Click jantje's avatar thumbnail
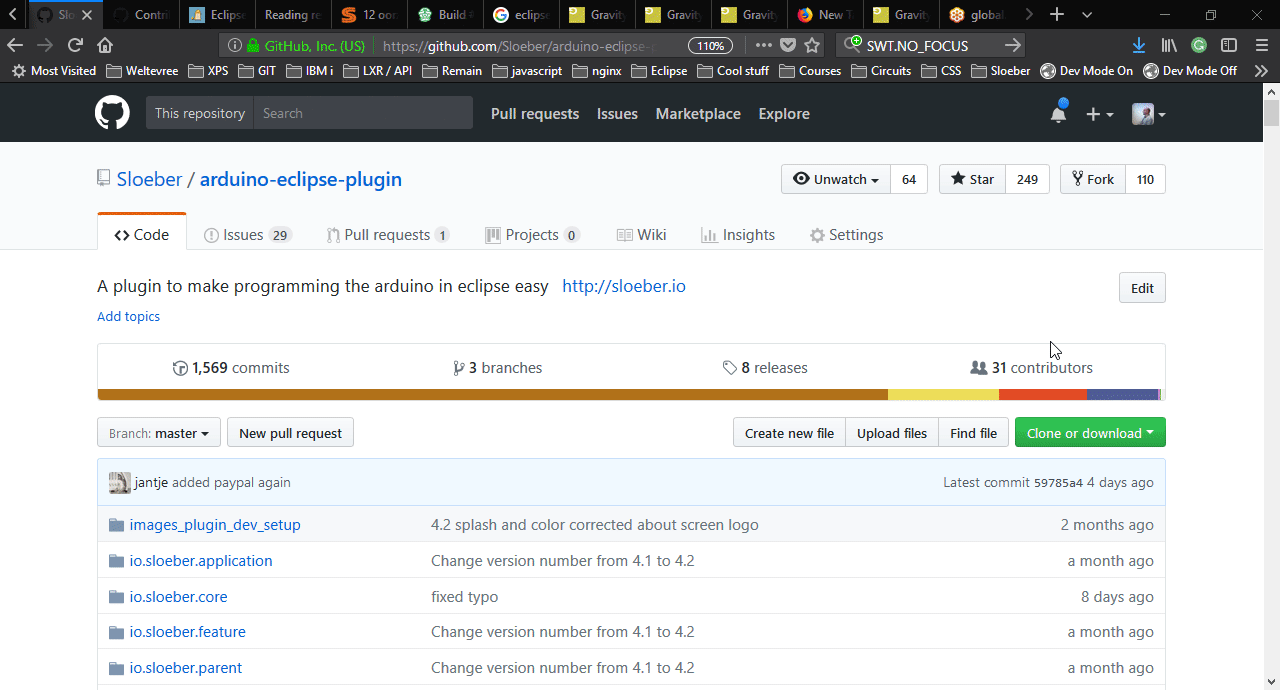Viewport: 1280px width, 690px height. (119, 482)
